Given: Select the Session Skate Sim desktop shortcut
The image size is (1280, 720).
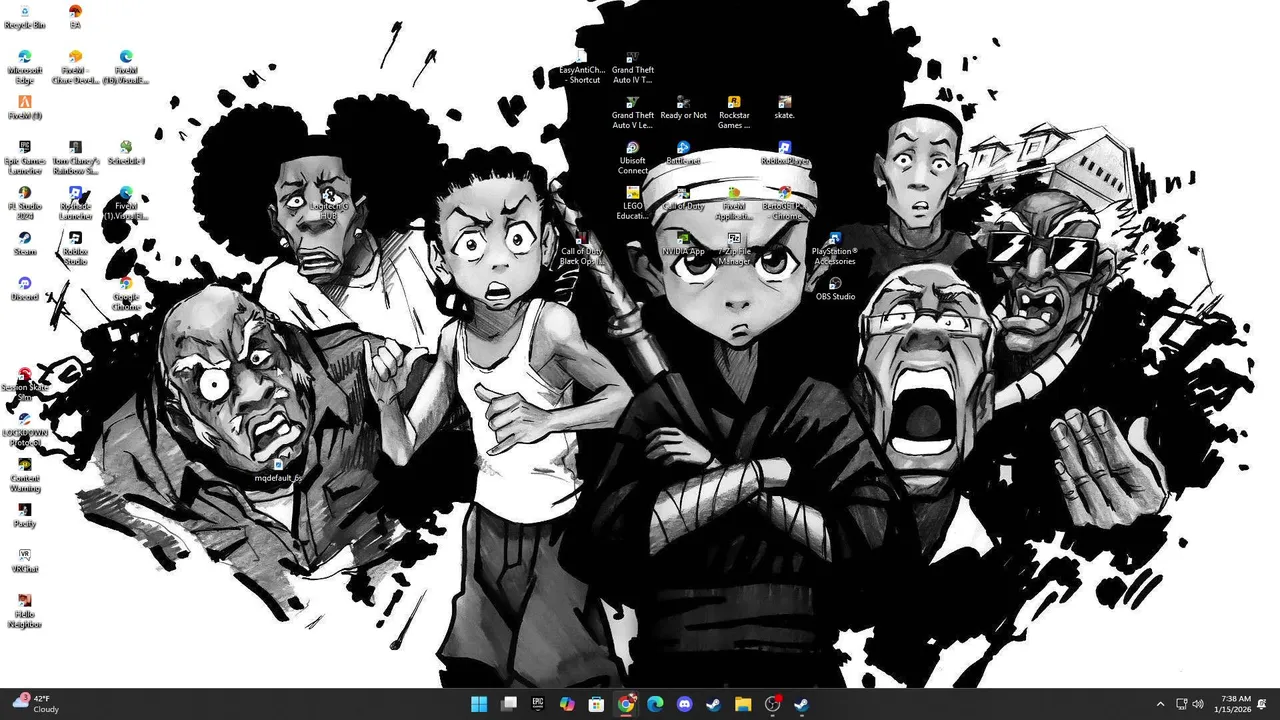Looking at the screenshot, I should pyautogui.click(x=25, y=384).
